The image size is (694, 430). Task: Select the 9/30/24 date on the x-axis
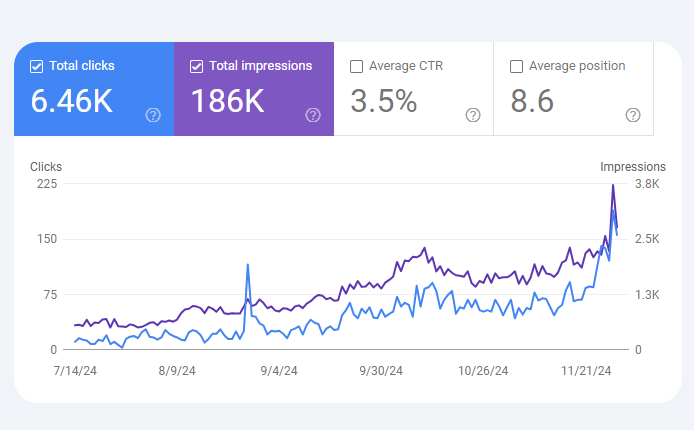coord(380,370)
